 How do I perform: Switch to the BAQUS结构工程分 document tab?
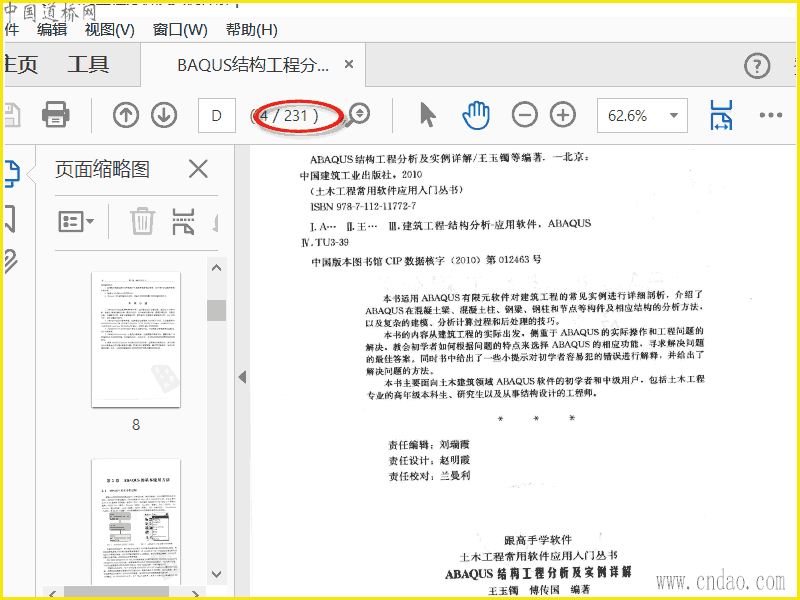click(x=253, y=65)
